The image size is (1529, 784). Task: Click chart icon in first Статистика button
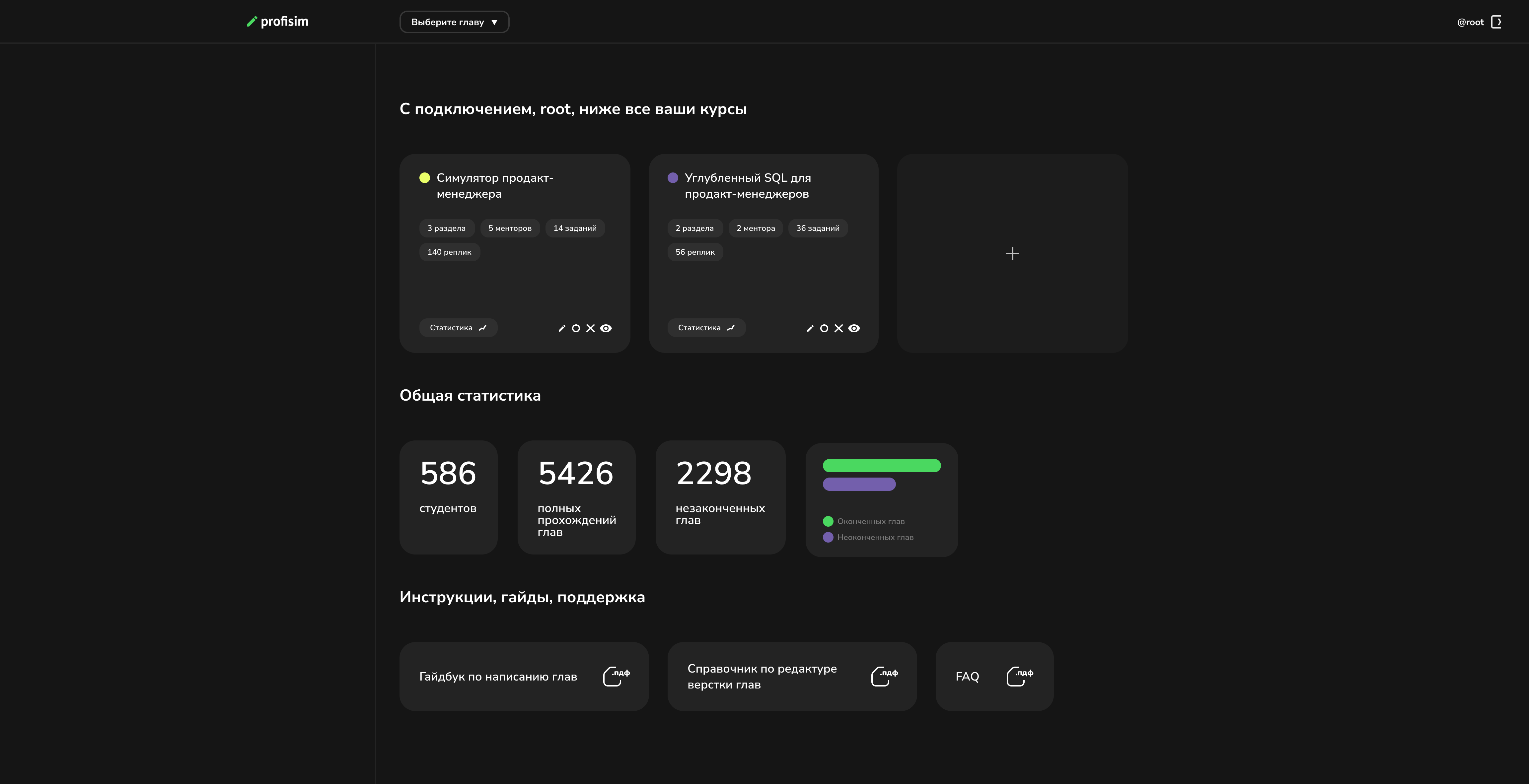(x=482, y=328)
